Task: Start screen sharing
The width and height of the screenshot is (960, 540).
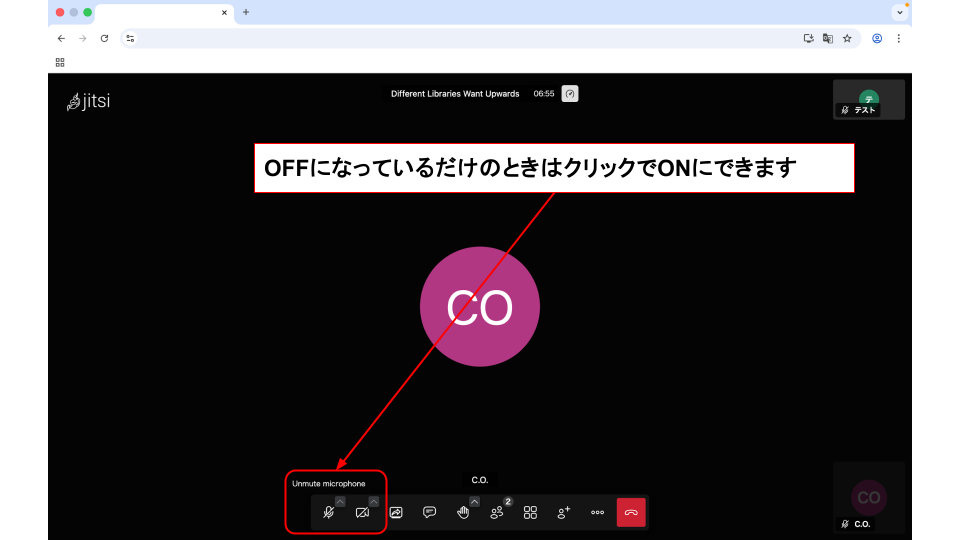Action: 396,512
